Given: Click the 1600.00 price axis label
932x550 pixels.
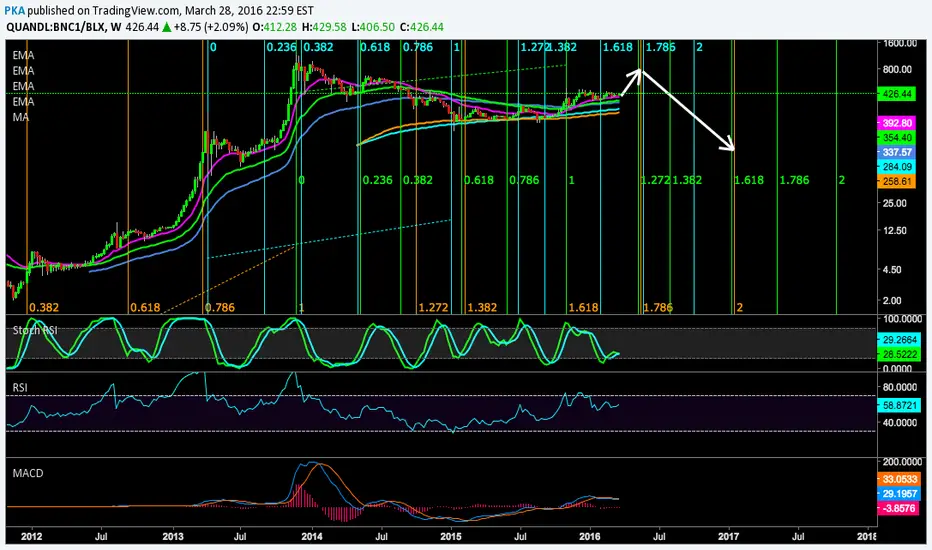Looking at the screenshot, I should pos(900,43).
